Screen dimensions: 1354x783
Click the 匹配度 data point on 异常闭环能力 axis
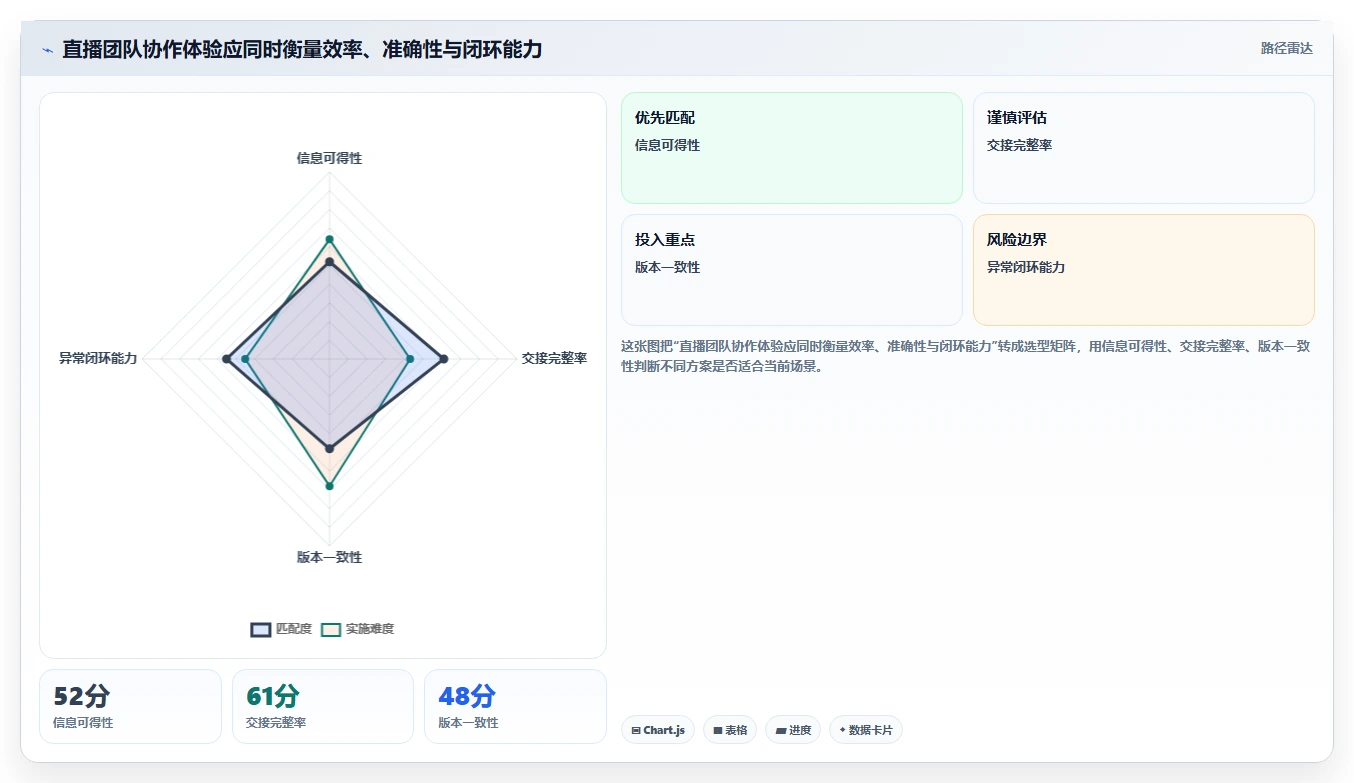tap(227, 358)
